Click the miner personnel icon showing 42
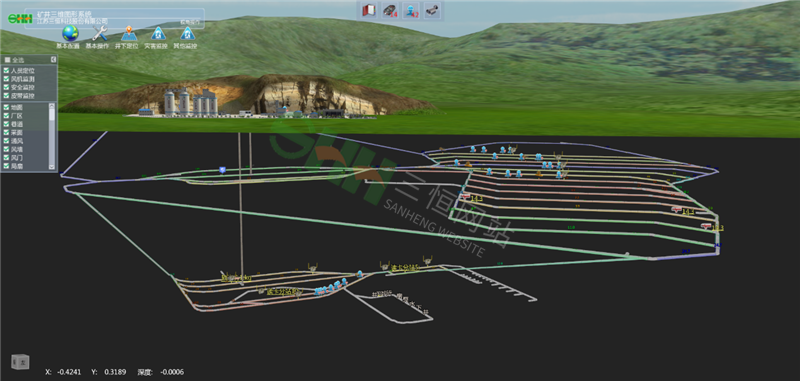Image resolution: width=800 pixels, height=381 pixels. (411, 10)
